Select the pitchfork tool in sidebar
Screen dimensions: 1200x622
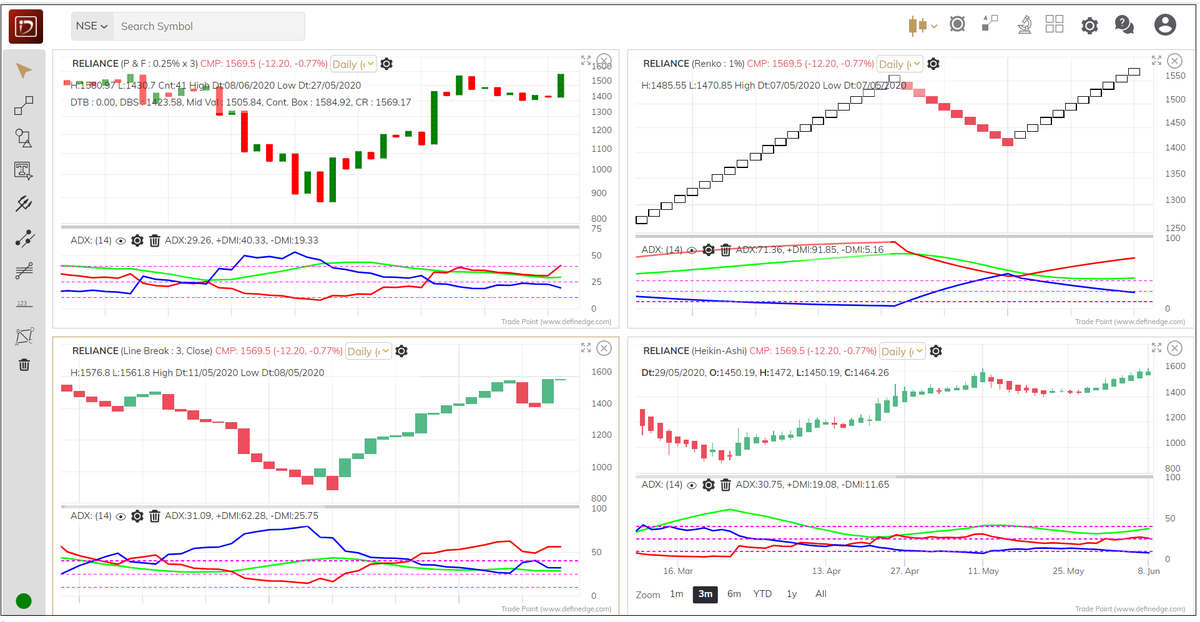tap(24, 205)
